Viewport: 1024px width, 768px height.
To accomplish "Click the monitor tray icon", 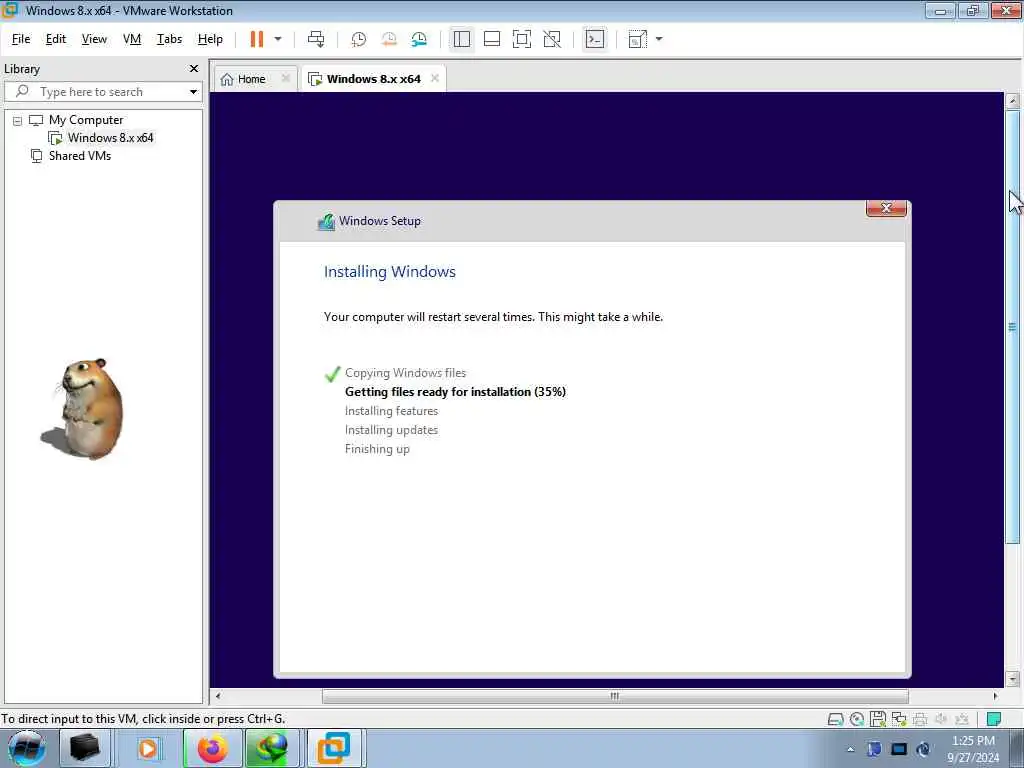I will 899,749.
